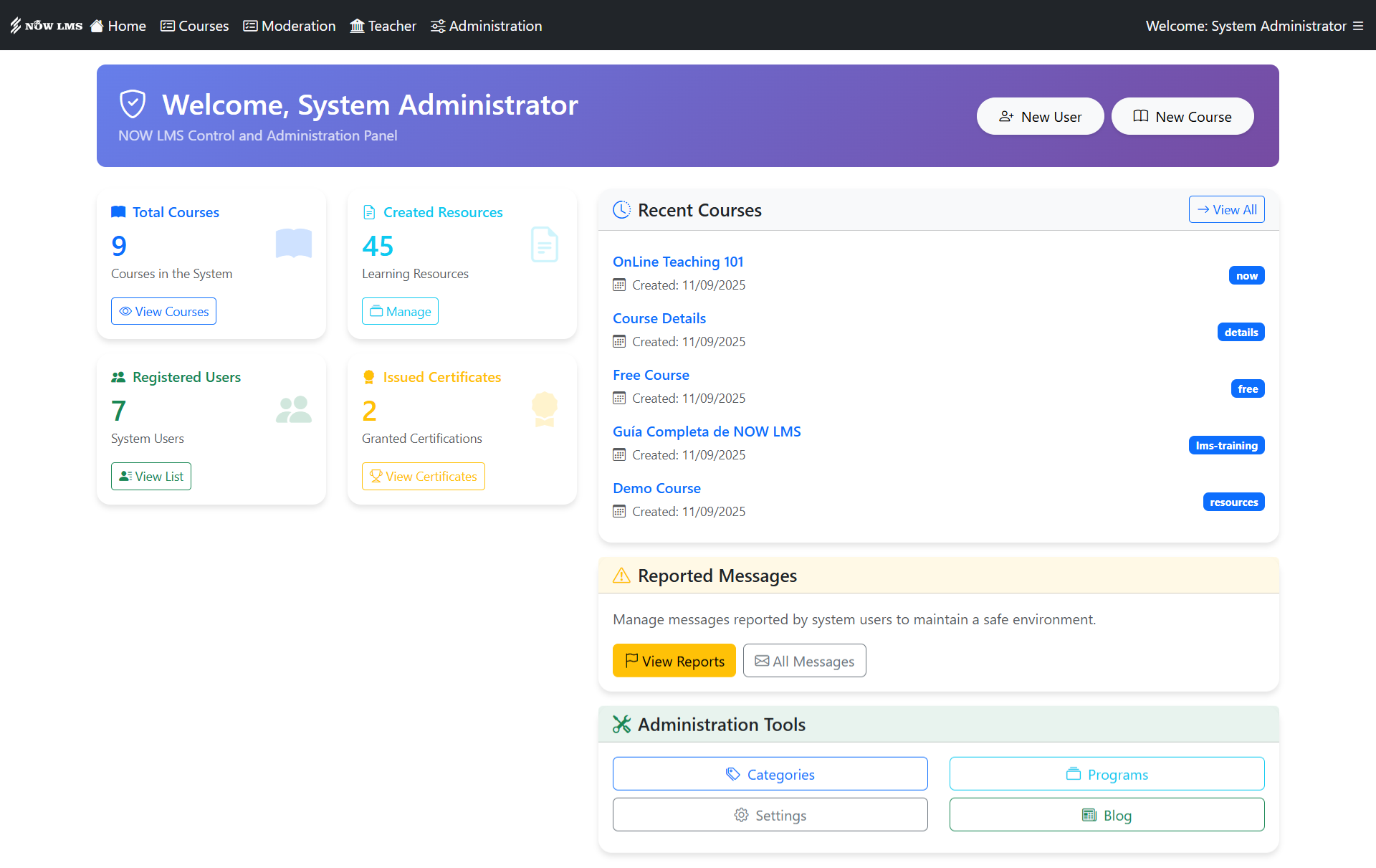Click the shield icon in welcome banner
The width and height of the screenshot is (1376, 868).
click(x=133, y=104)
